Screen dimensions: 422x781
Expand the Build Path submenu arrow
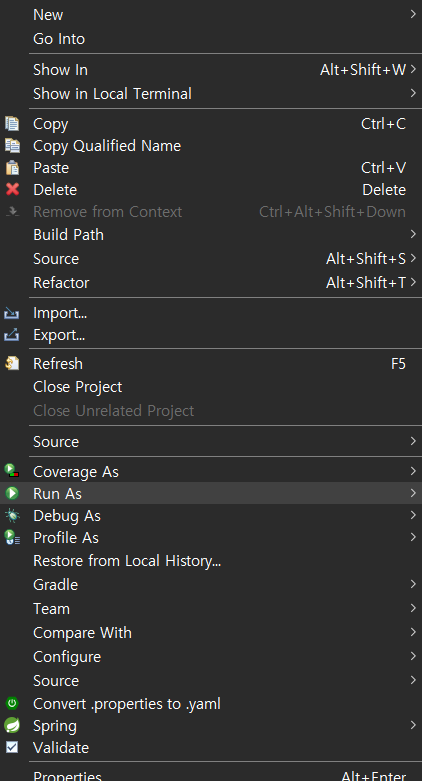pos(413,234)
